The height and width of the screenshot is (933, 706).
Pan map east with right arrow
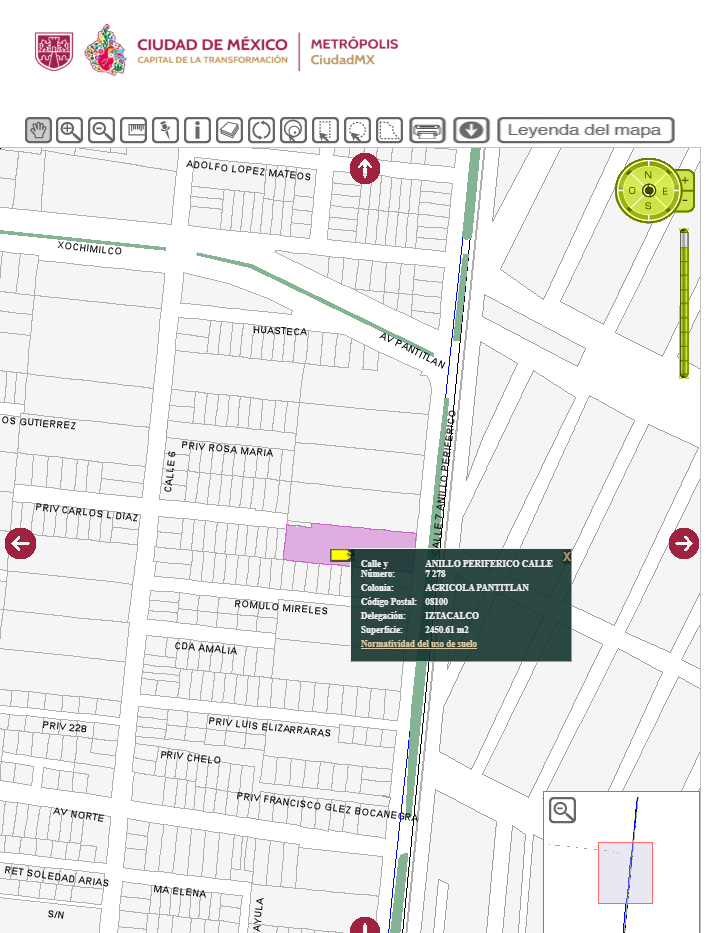[x=683, y=543]
